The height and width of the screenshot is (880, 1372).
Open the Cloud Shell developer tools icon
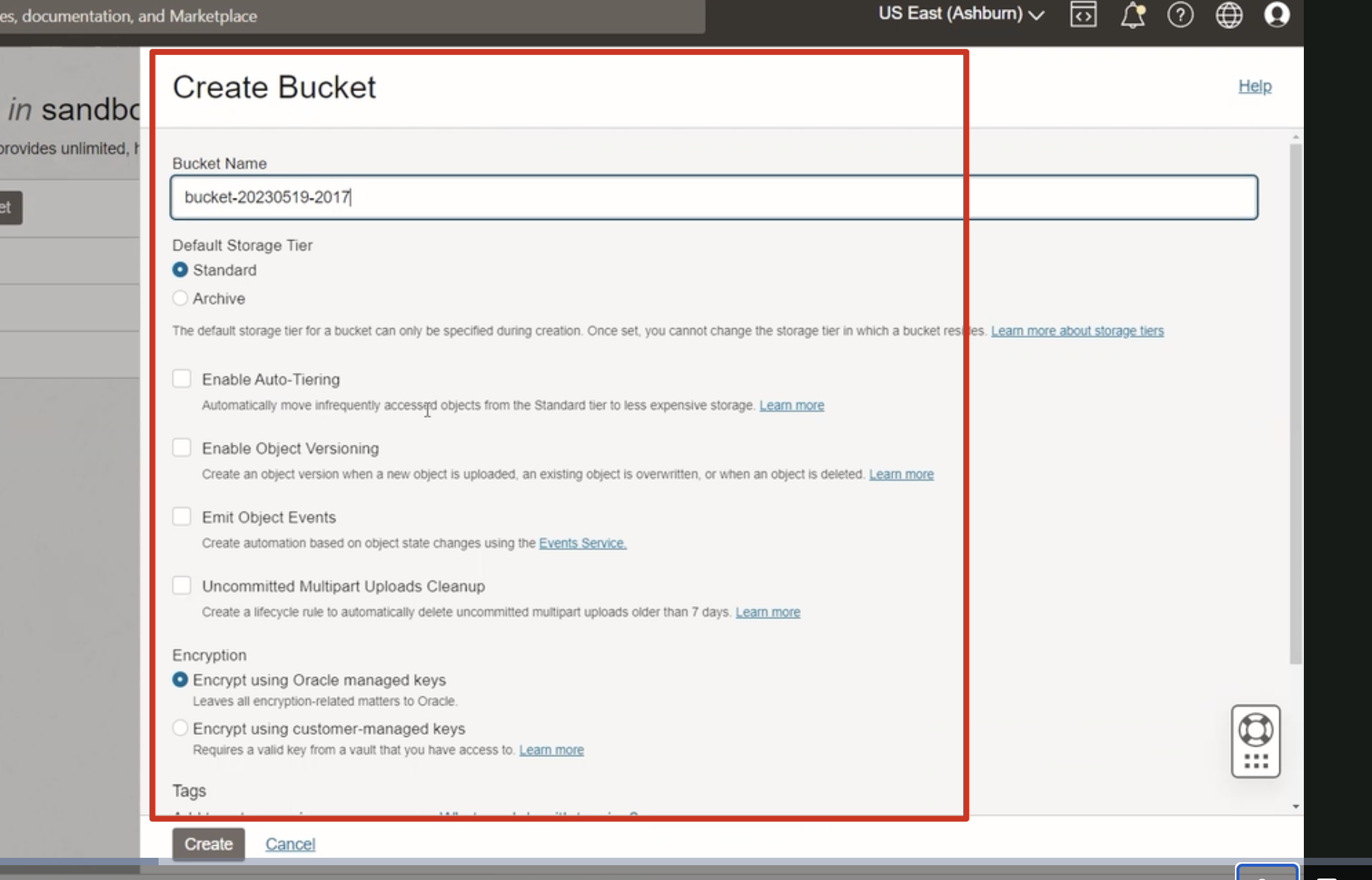click(1083, 15)
